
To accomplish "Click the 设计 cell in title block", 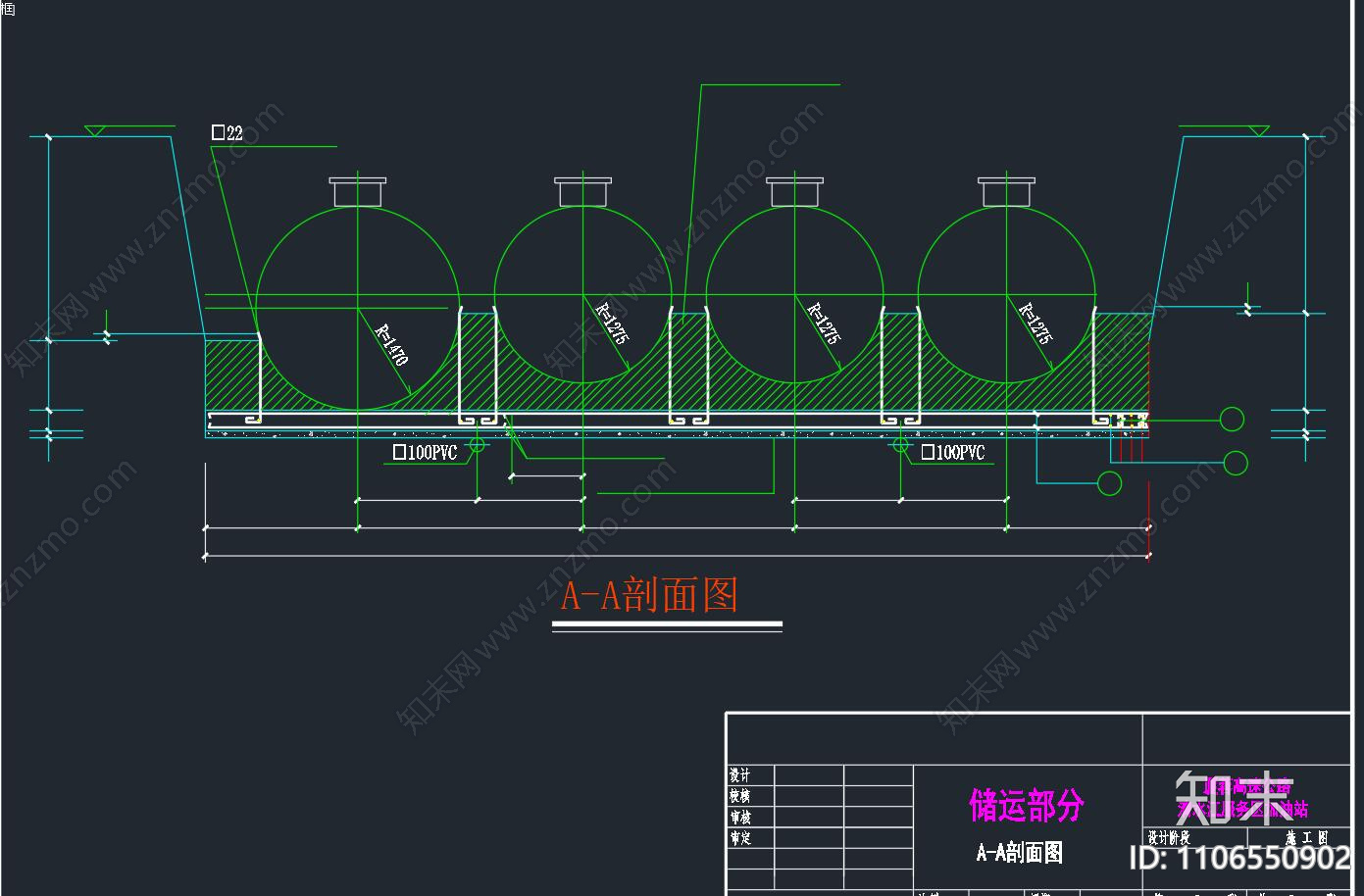I will click(739, 775).
